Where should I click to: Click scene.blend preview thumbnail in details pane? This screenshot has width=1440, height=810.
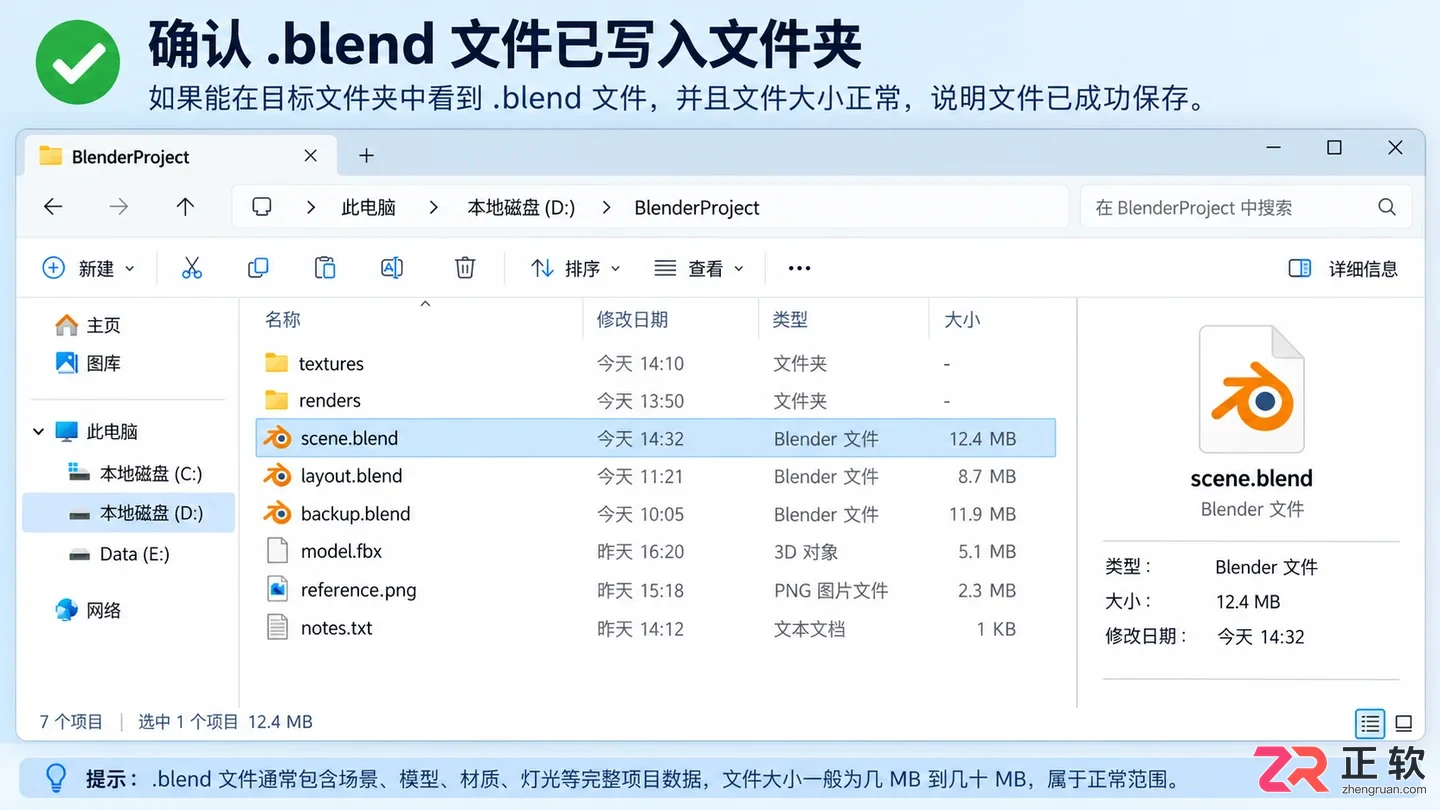[1251, 390]
